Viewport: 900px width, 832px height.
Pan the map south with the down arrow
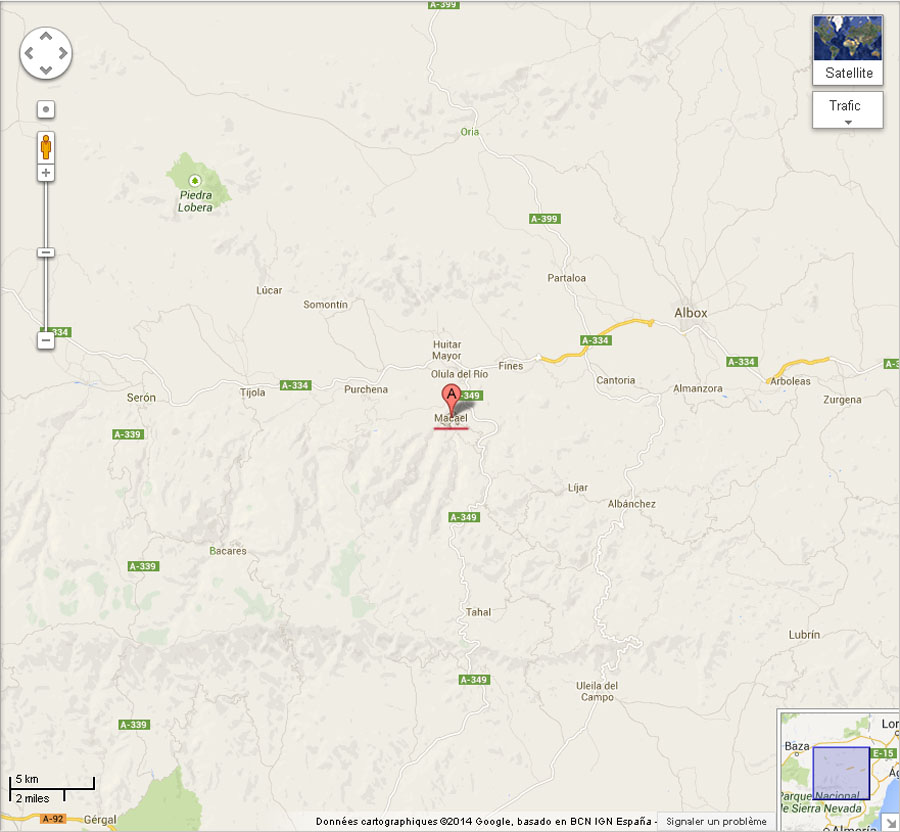(46, 70)
